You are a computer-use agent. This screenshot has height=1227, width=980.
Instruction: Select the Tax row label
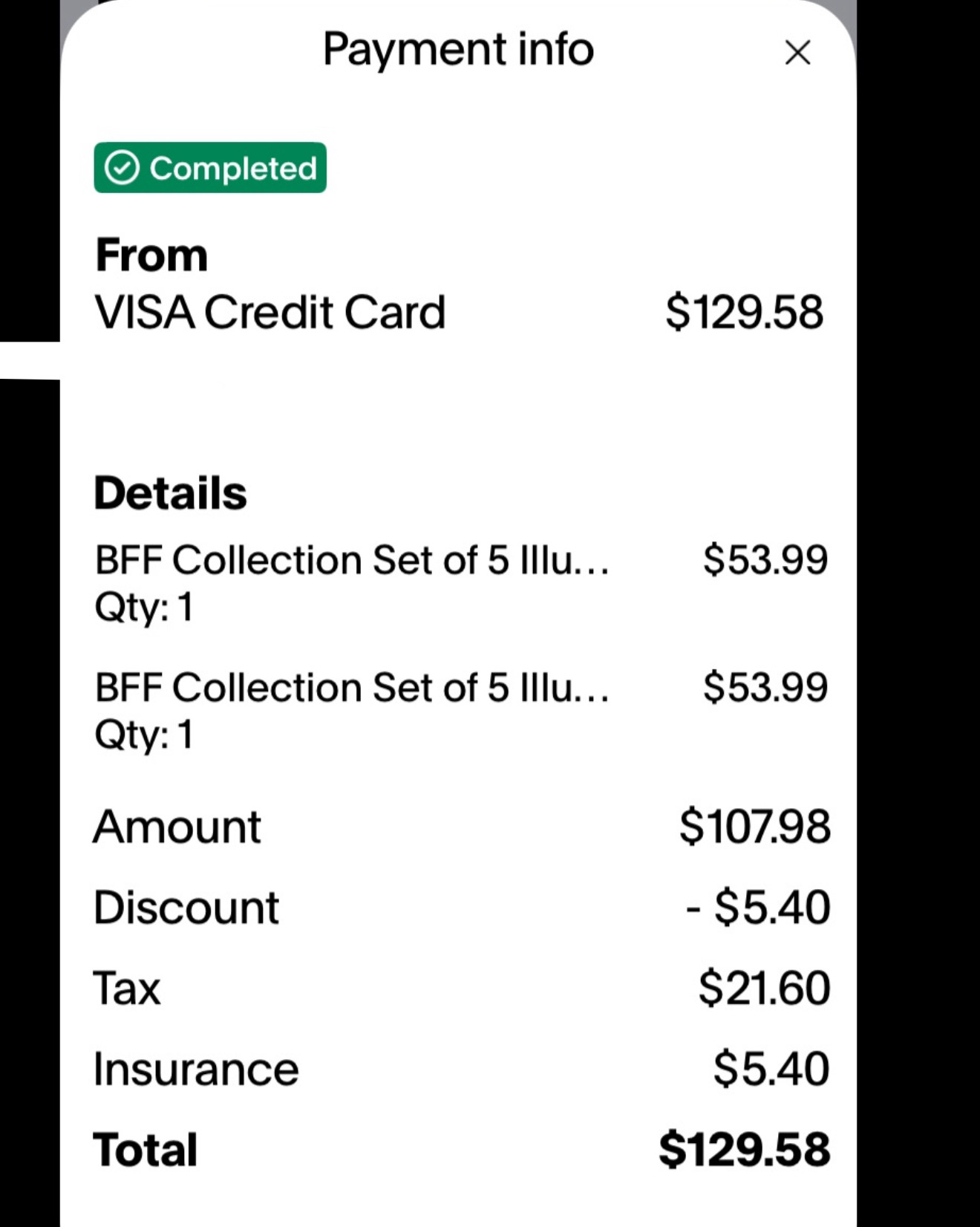point(127,989)
